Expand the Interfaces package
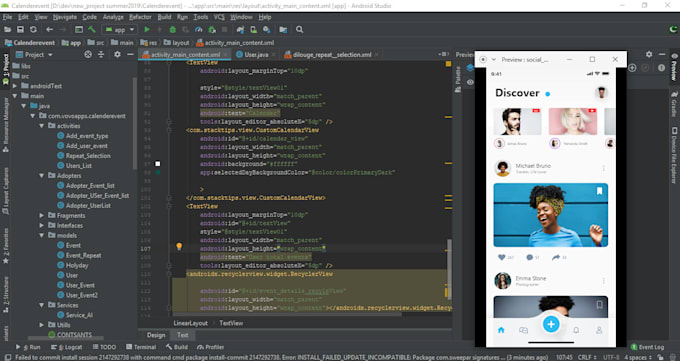 click(42, 226)
